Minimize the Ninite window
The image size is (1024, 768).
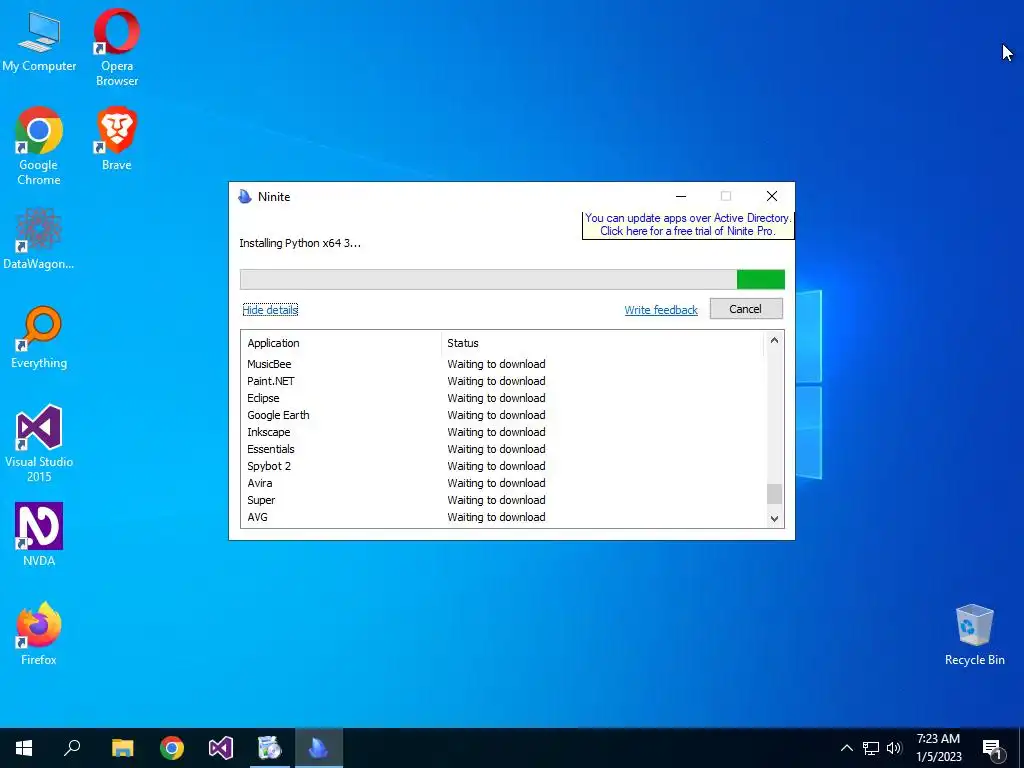[x=680, y=196]
